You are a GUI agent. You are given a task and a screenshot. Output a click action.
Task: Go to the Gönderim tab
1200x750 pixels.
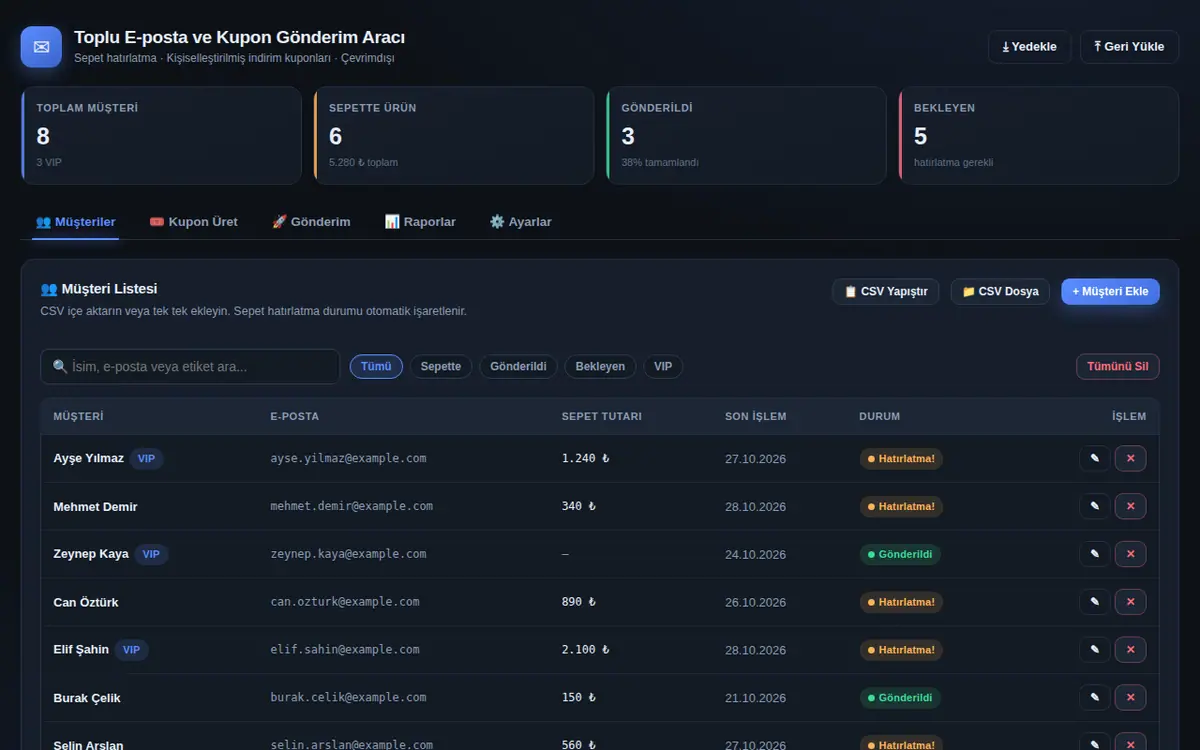(x=311, y=222)
